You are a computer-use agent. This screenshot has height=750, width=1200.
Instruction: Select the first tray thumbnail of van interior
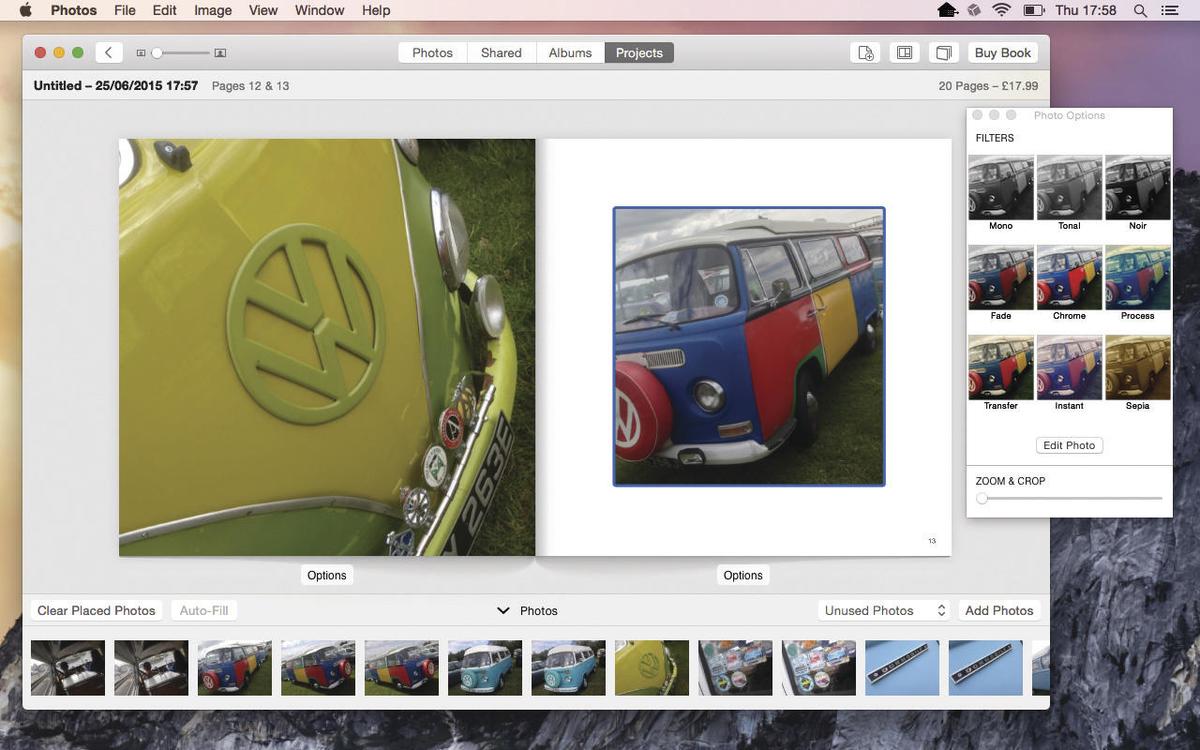click(68, 668)
